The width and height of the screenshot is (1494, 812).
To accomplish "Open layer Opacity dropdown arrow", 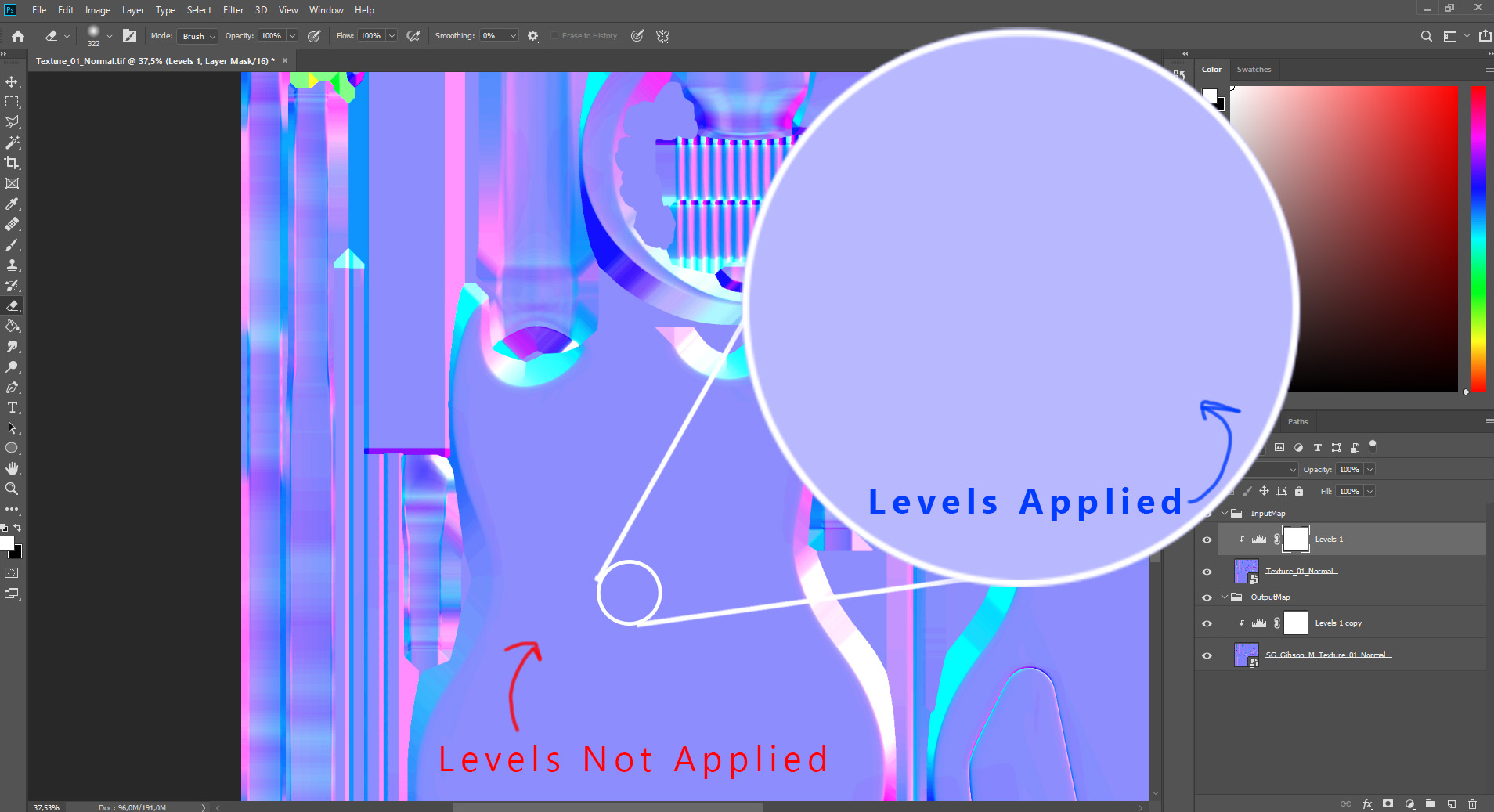I will (x=1370, y=470).
